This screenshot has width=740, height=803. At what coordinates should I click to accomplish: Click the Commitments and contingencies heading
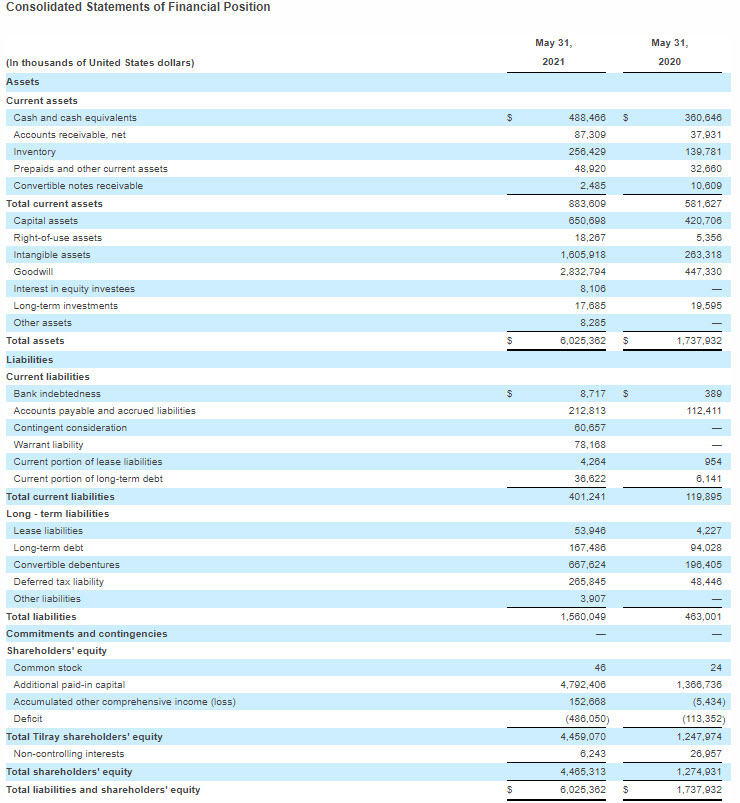point(87,634)
